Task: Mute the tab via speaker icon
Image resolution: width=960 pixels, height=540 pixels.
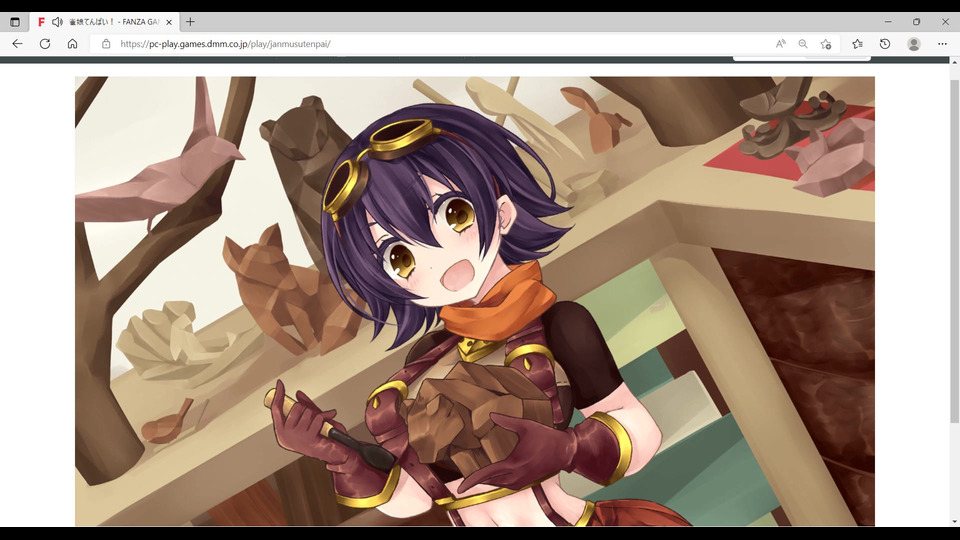Action: click(57, 22)
